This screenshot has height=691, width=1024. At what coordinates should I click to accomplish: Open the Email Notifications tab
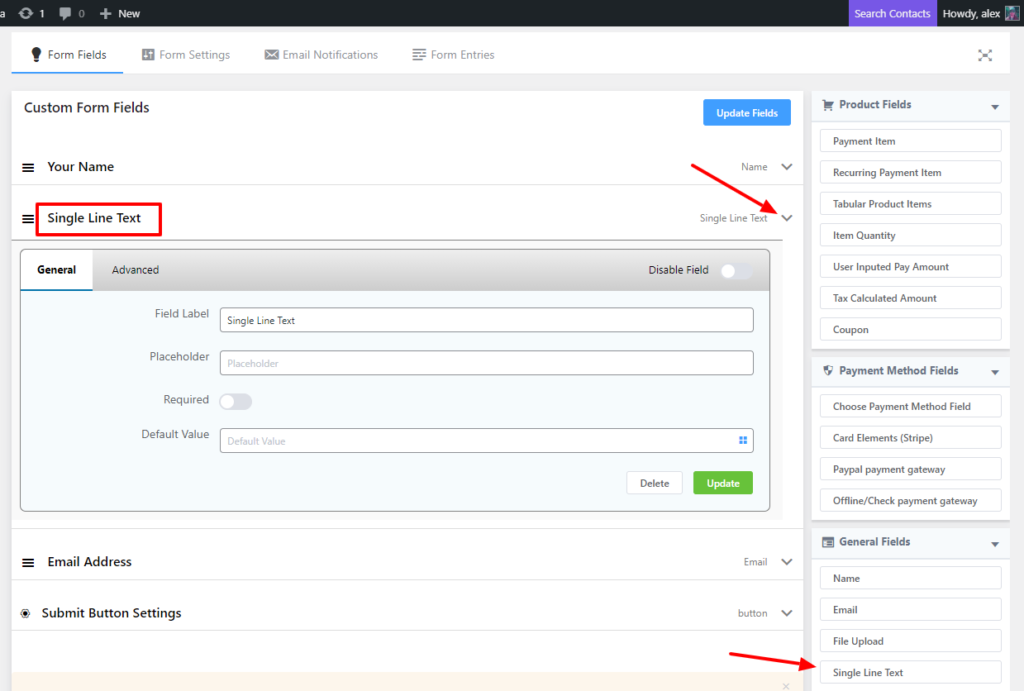click(321, 55)
